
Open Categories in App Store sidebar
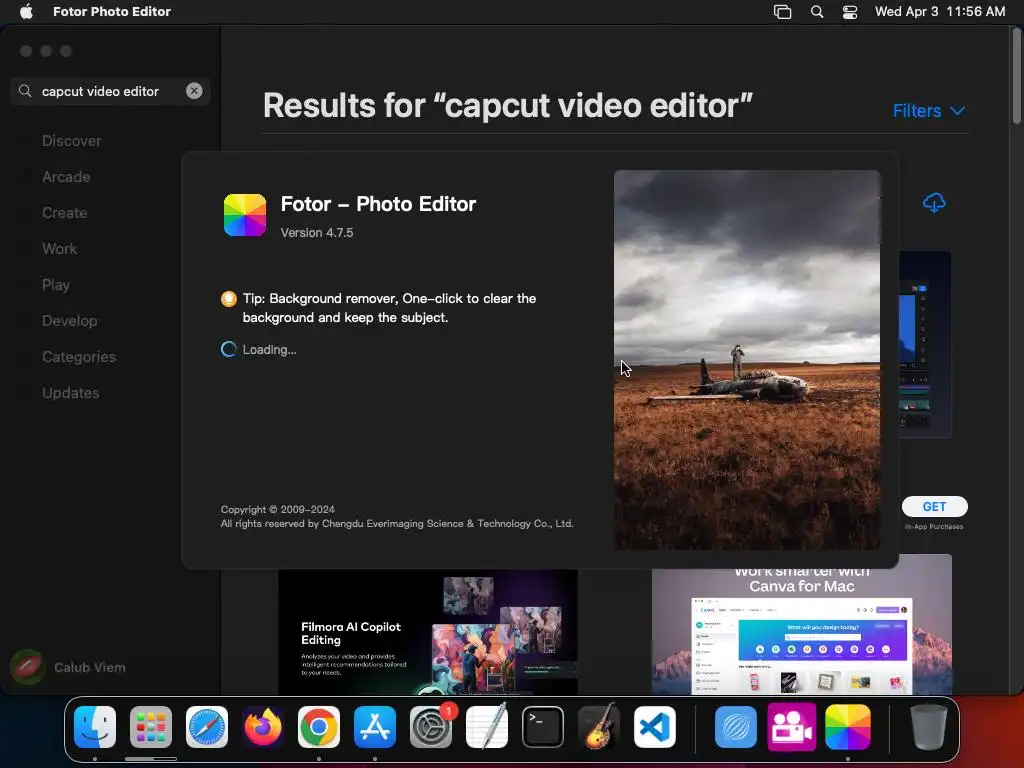click(78, 357)
